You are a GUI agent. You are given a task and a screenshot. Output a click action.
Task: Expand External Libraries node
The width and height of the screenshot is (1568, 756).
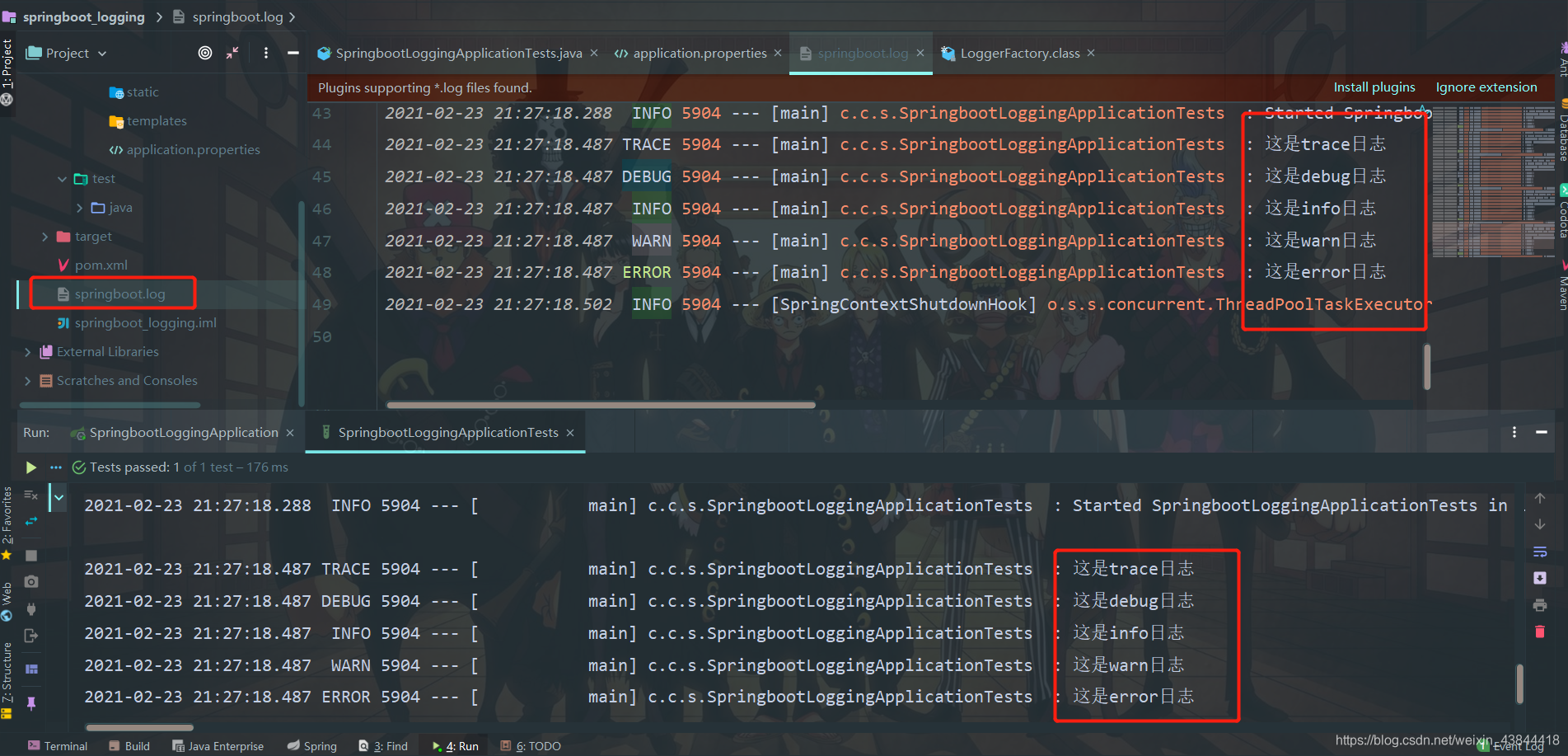click(27, 352)
